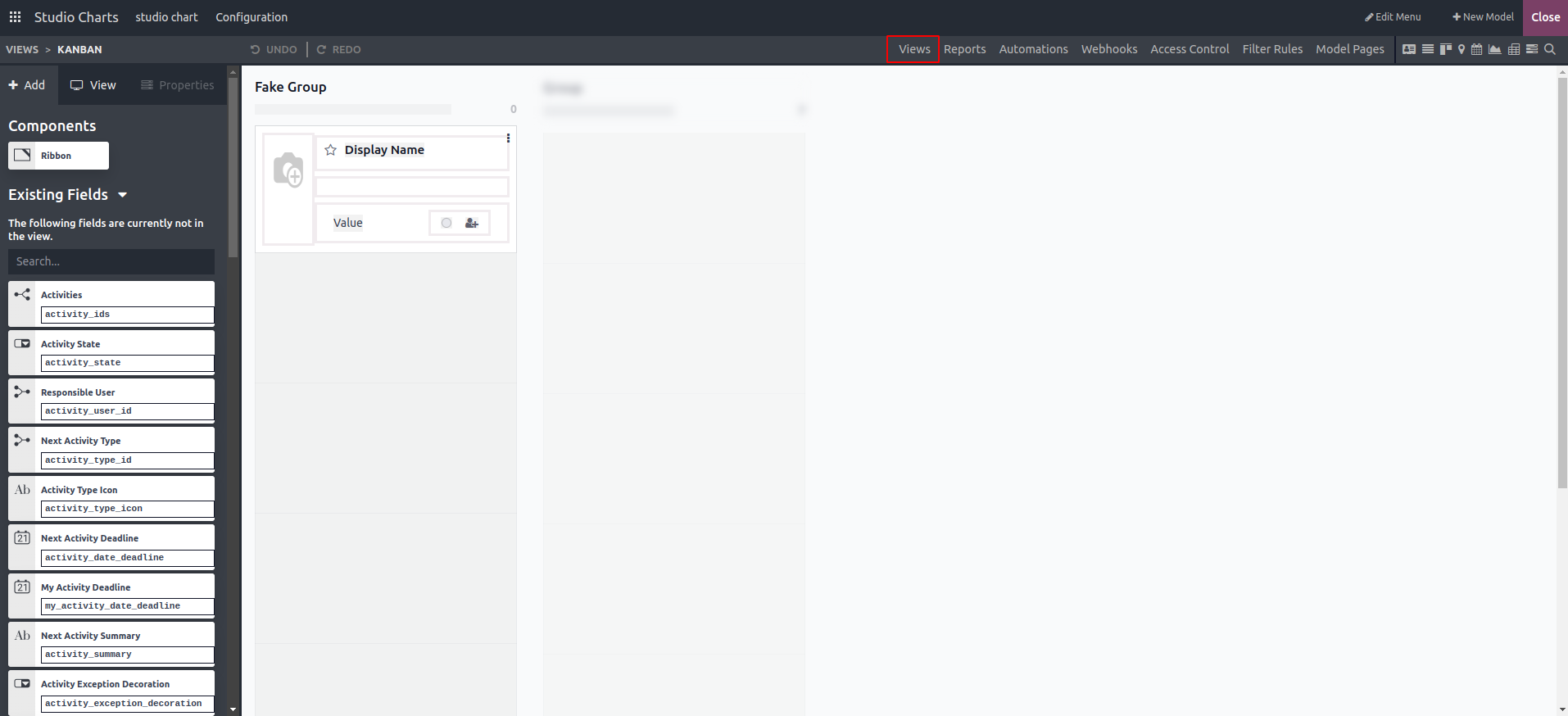Click the My Activity Deadline date icon
The image size is (1568, 716).
coord(22,587)
